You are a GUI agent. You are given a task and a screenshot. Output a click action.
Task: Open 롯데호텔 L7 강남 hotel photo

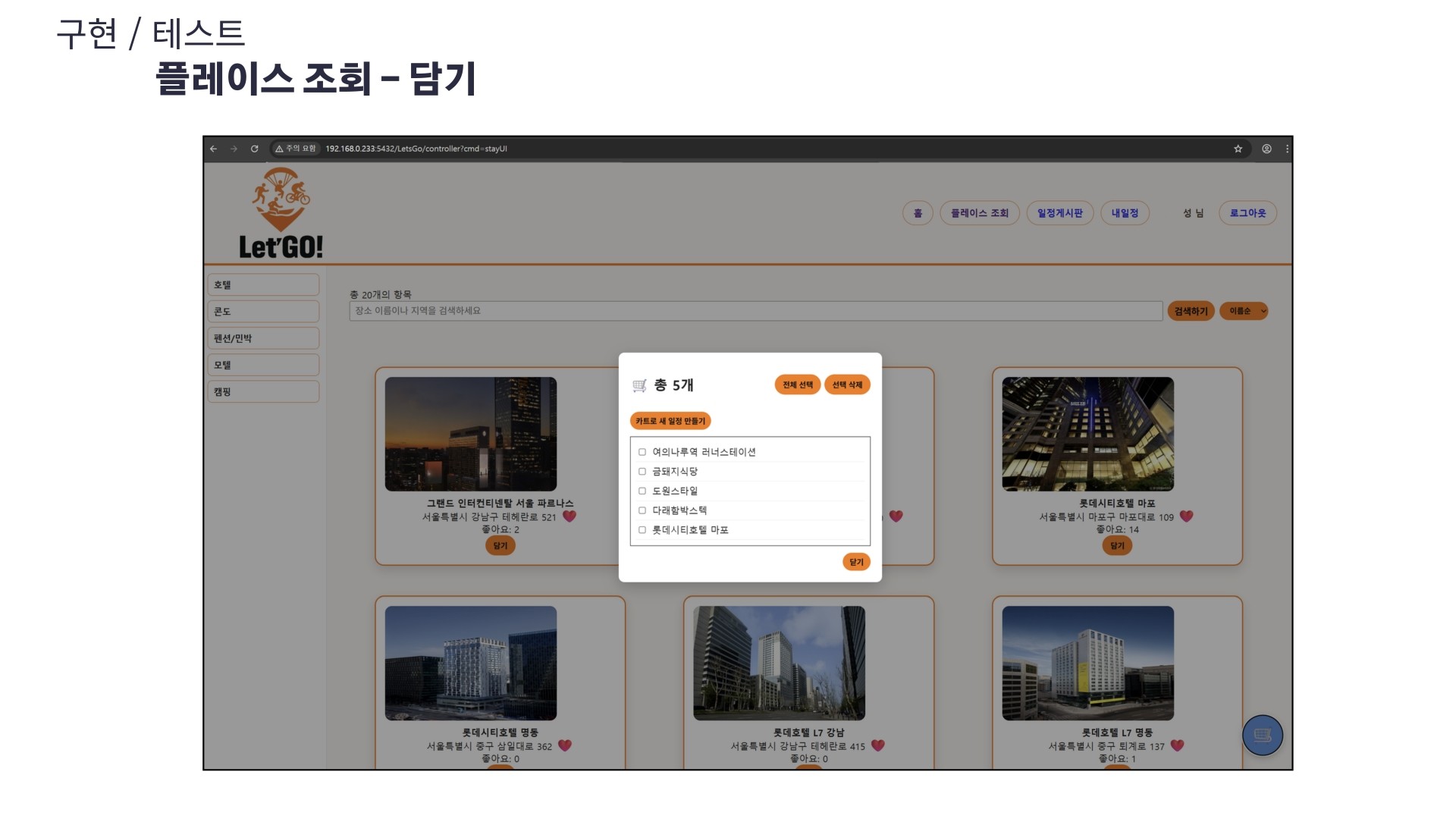[779, 663]
